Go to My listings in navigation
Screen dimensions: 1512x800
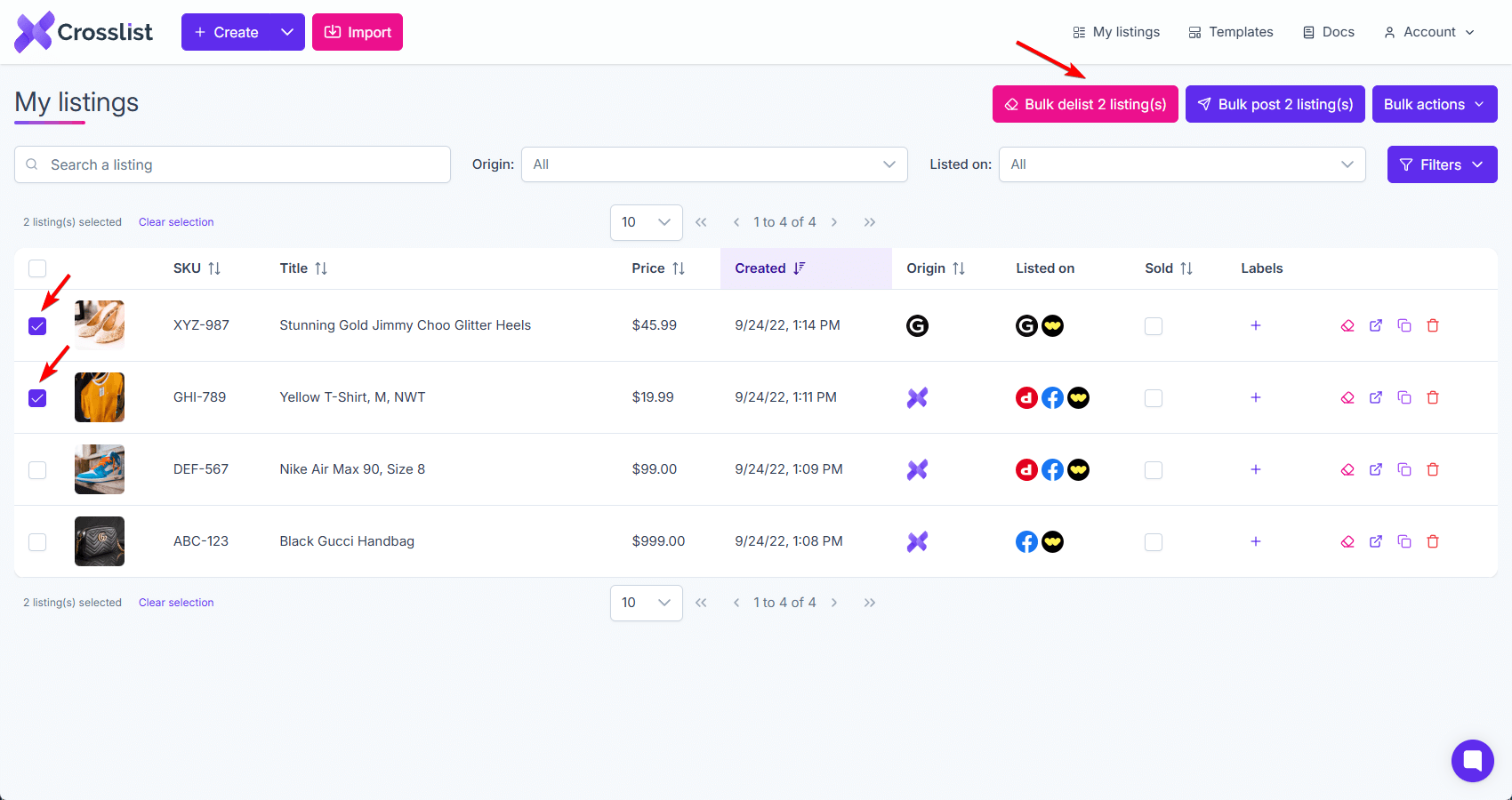(1116, 32)
